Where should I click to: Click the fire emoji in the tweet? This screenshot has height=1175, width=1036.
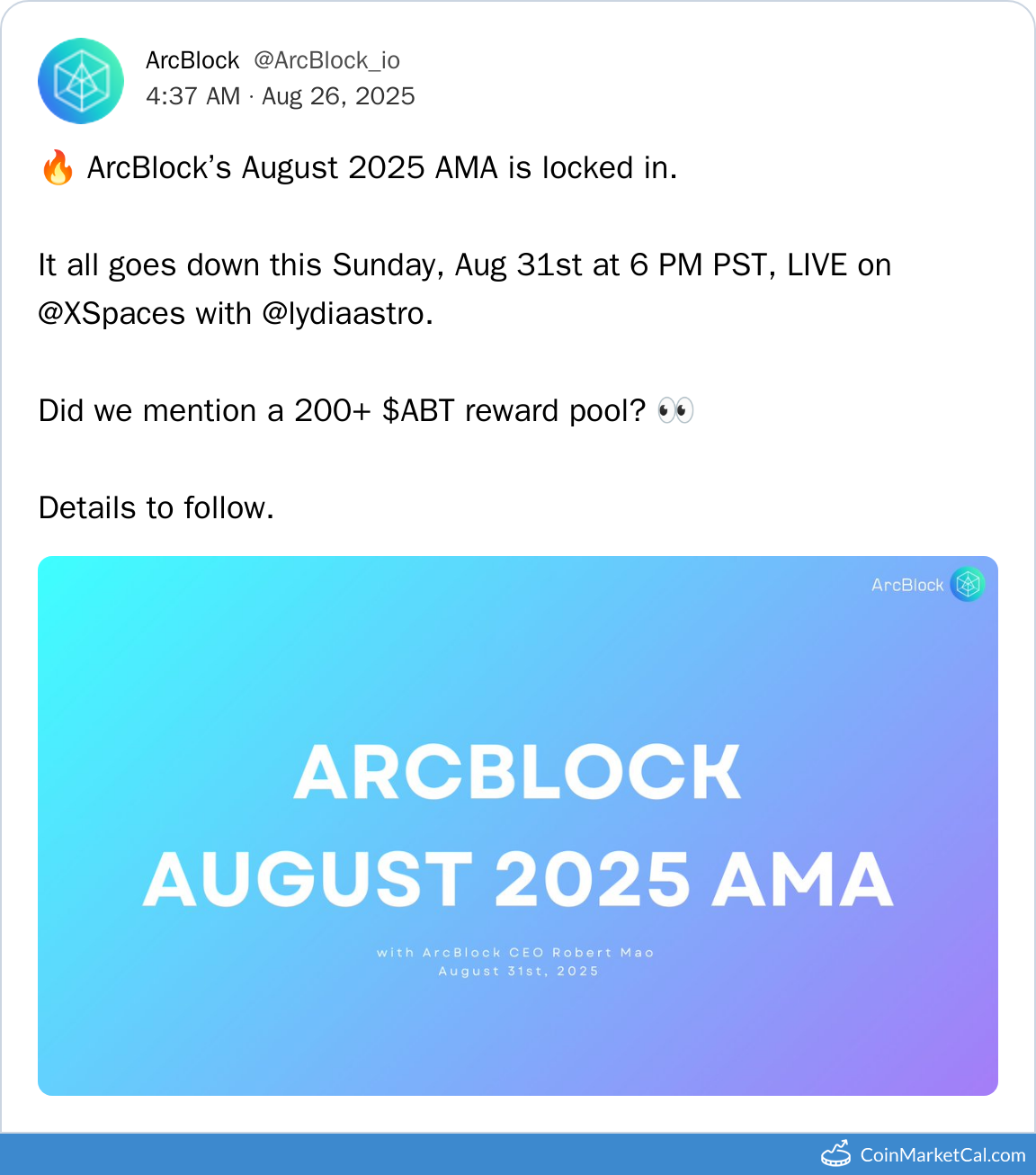[x=58, y=168]
